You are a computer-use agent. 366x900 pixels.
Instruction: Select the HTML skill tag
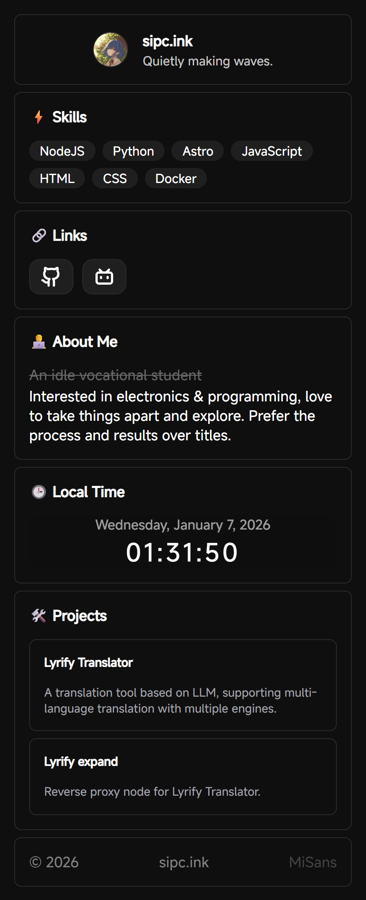pos(57,179)
